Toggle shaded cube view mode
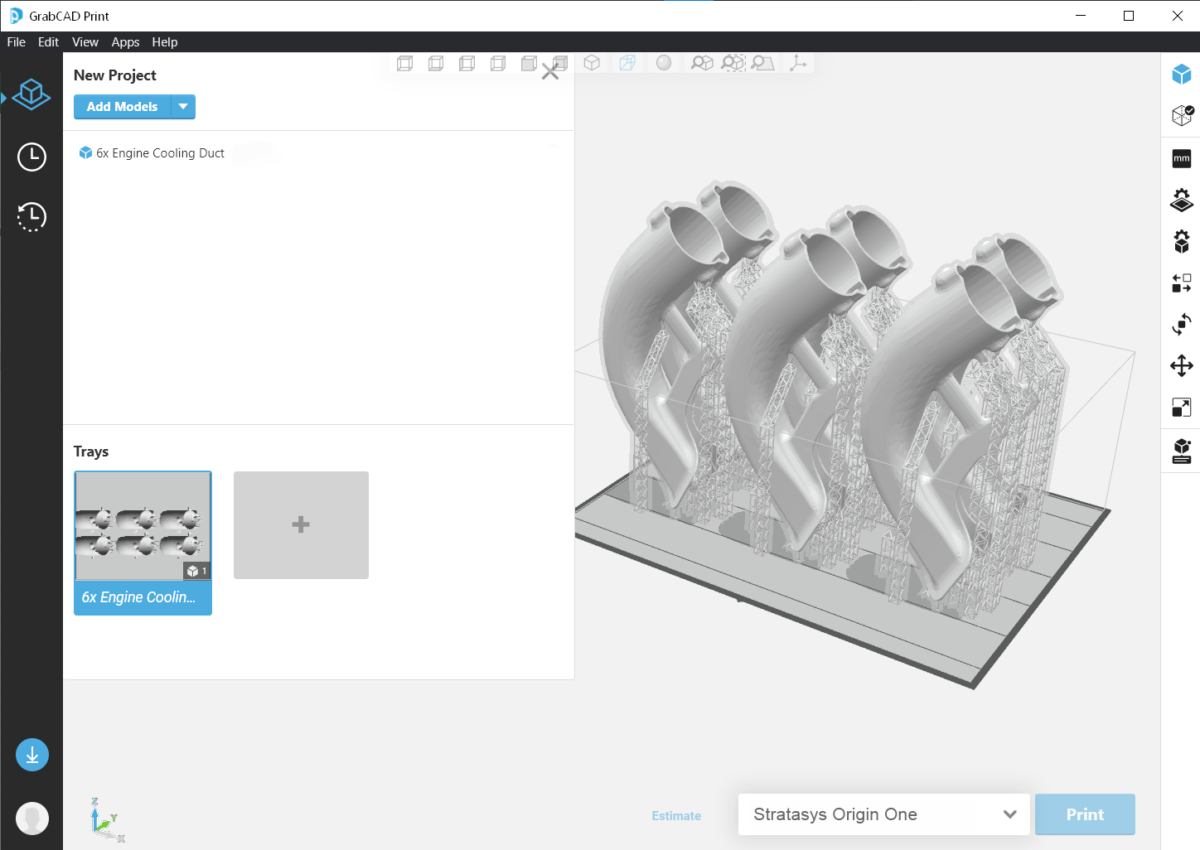The width and height of the screenshot is (1200, 850). click(x=592, y=62)
